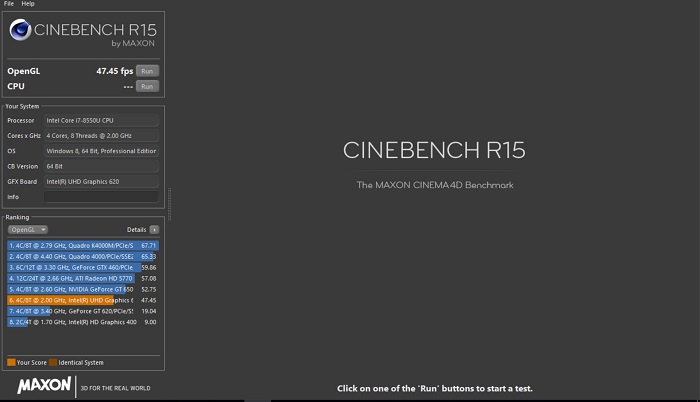Image resolution: width=700 pixels, height=402 pixels.
Task: Click the OpenGL 47.45 fps score value
Action: click(115, 71)
